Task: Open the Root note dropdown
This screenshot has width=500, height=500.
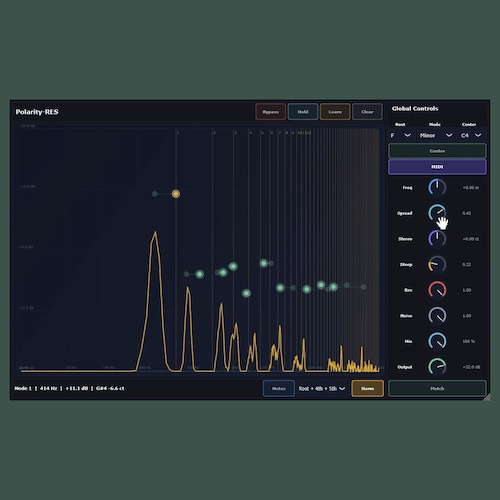Action: (x=401, y=135)
